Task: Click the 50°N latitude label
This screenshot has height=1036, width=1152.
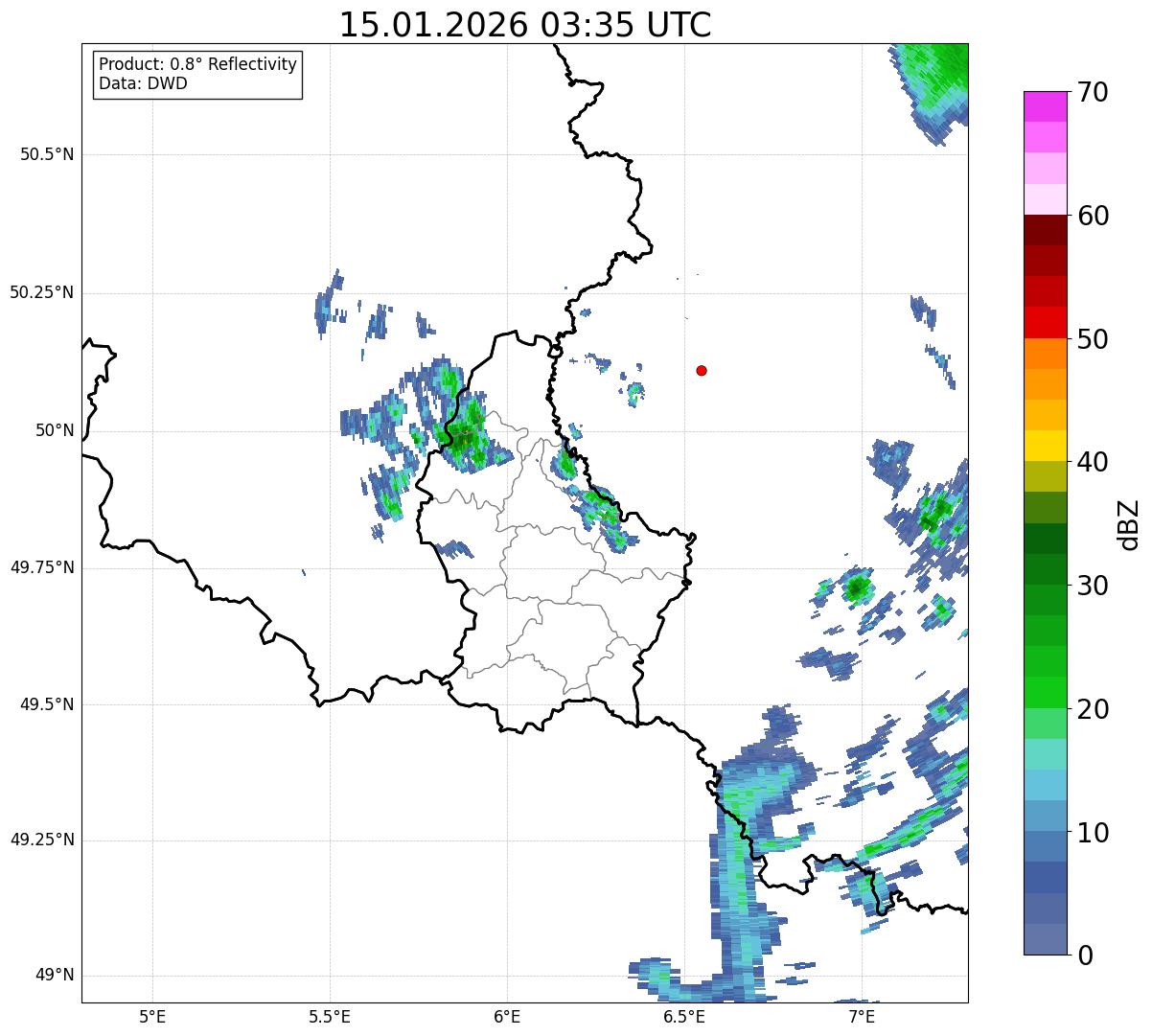Action: [55, 430]
